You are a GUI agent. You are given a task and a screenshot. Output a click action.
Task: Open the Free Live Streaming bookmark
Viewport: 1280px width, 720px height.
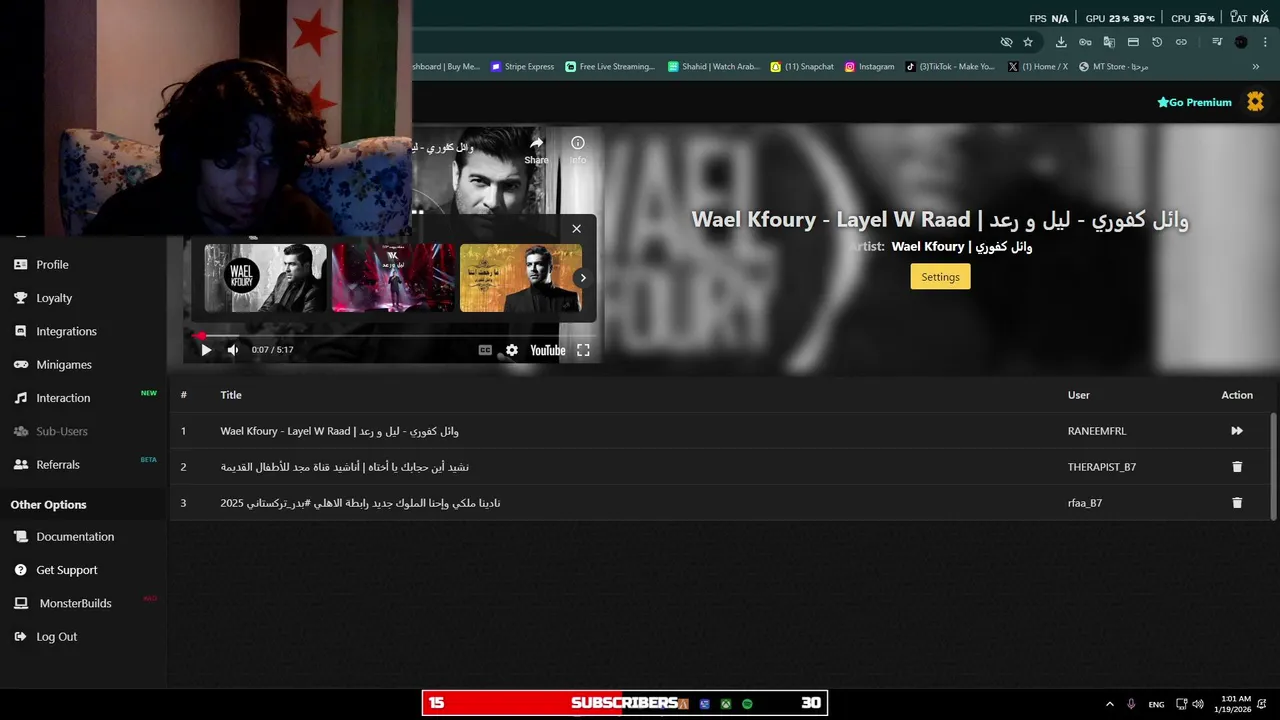coord(609,67)
